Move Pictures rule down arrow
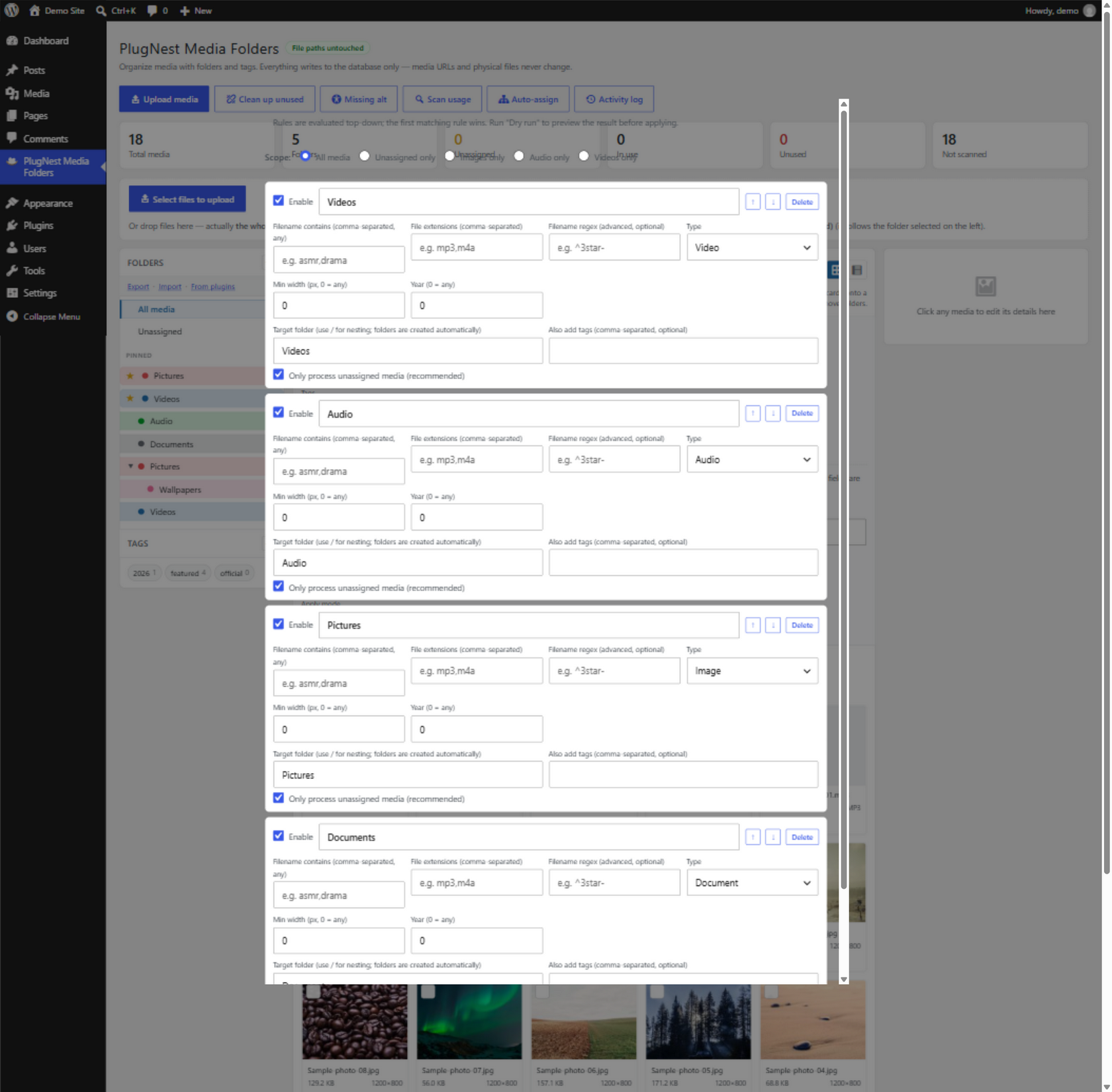This screenshot has height=1092, width=1112. [772, 625]
